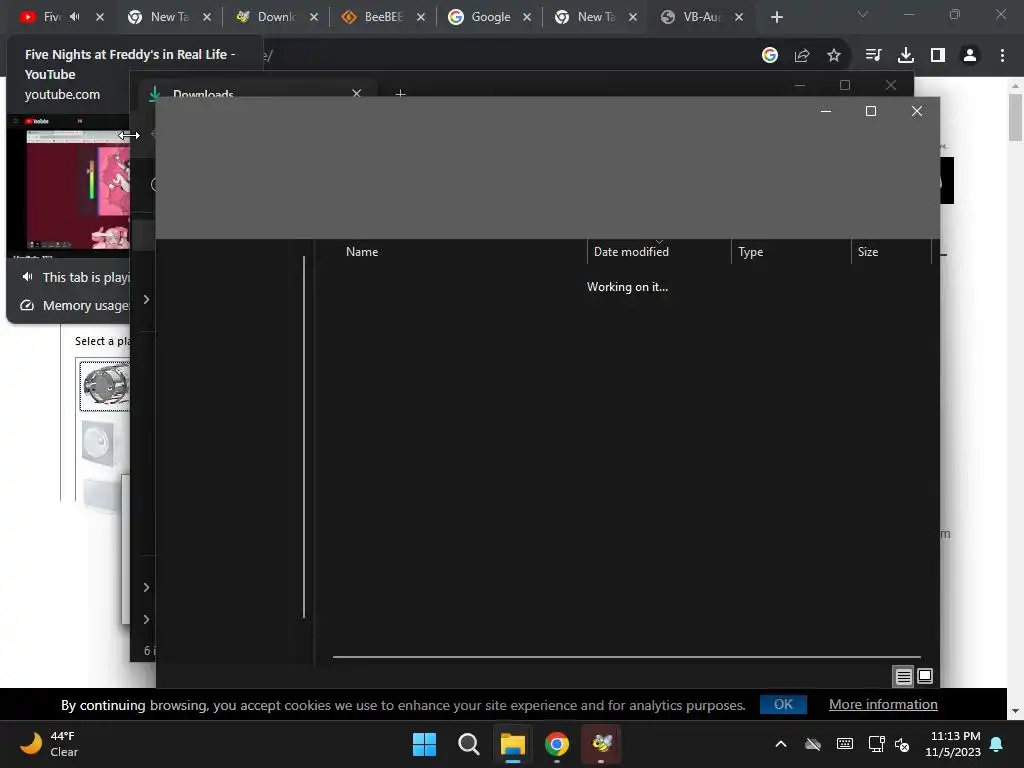The image size is (1024, 768).
Task: Open the weather widget on taskbar
Action: tap(49, 744)
